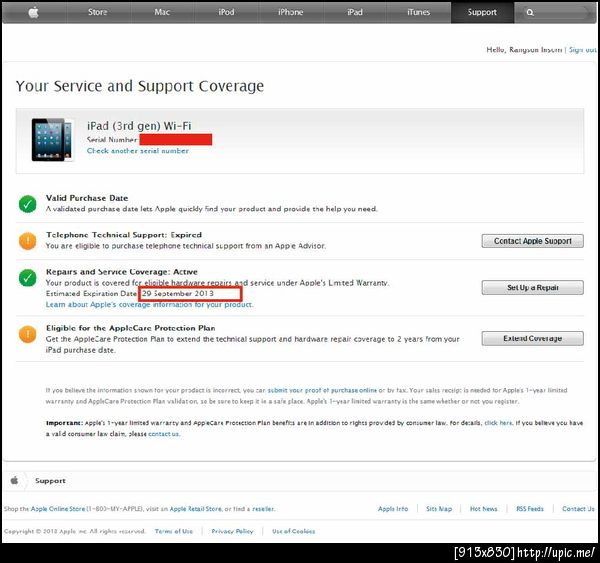Click the reseller link

tap(263, 509)
